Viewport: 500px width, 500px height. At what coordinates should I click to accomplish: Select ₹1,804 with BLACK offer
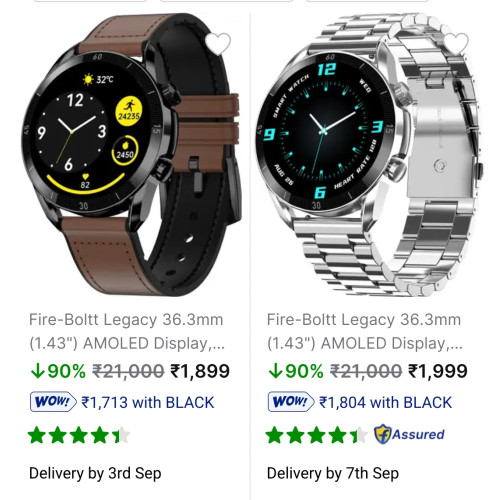(x=385, y=402)
